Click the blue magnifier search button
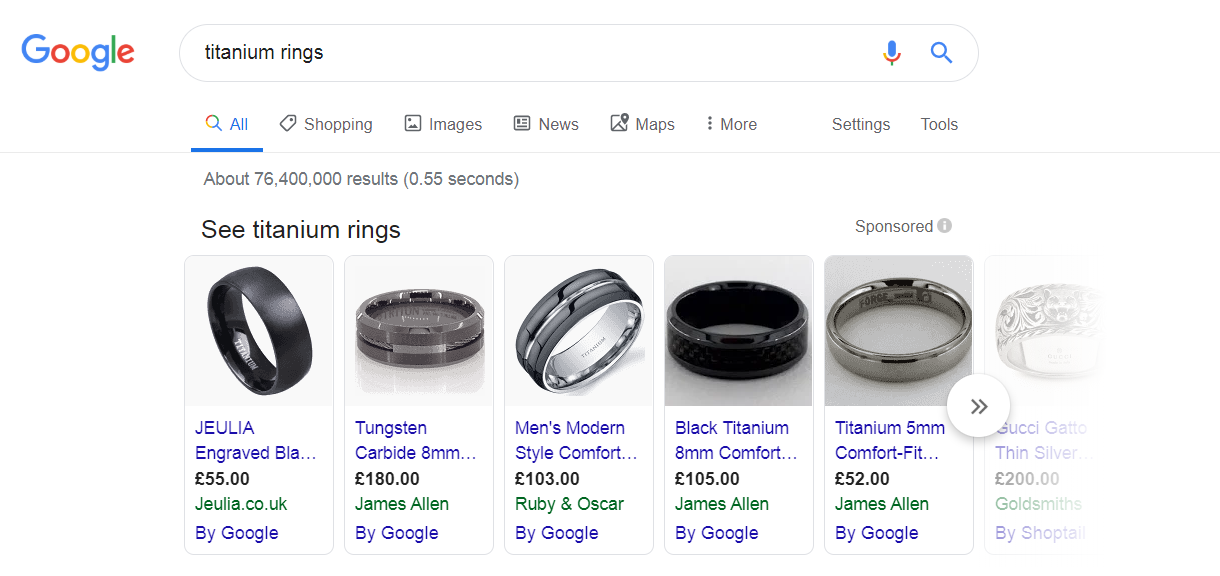Screen dimensions: 1220x576 [941, 53]
